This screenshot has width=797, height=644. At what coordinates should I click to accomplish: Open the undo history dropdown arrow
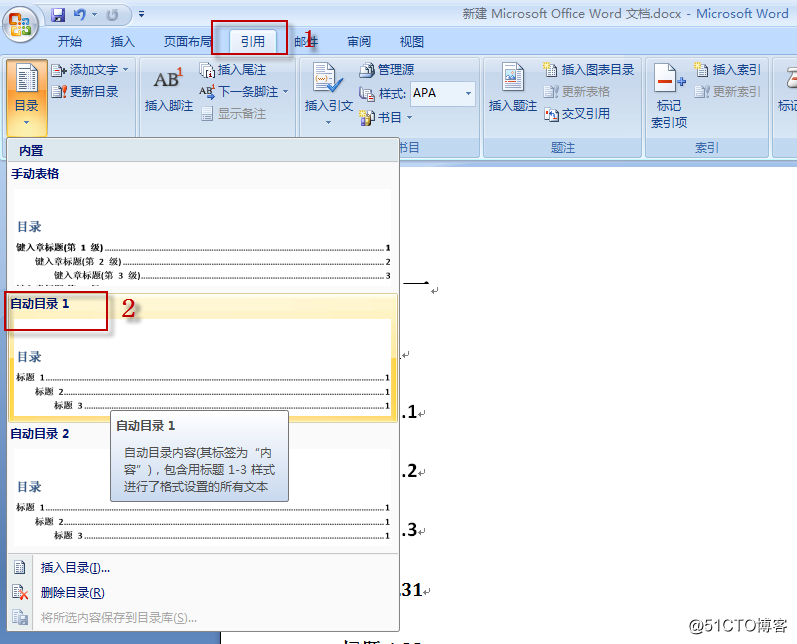point(95,15)
